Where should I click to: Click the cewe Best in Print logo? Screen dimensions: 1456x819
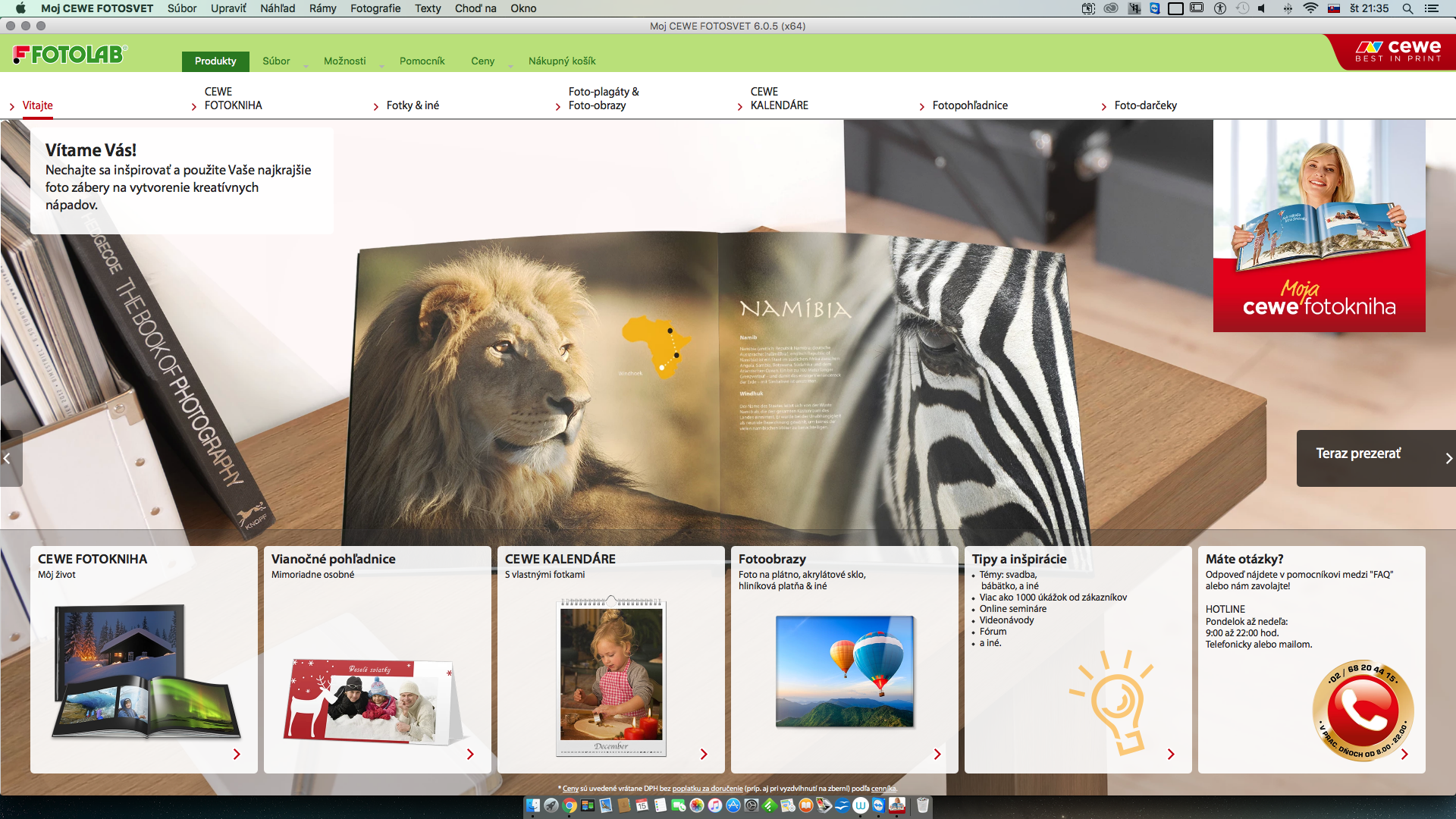pos(1398,52)
